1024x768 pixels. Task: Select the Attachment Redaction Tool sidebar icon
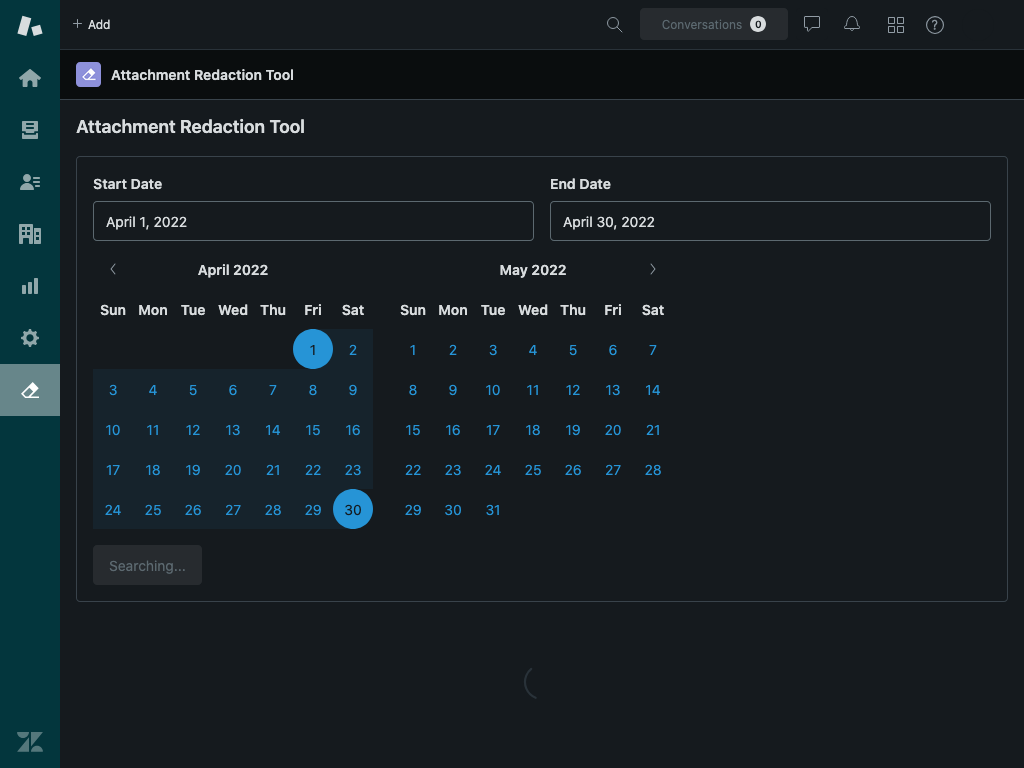29,390
